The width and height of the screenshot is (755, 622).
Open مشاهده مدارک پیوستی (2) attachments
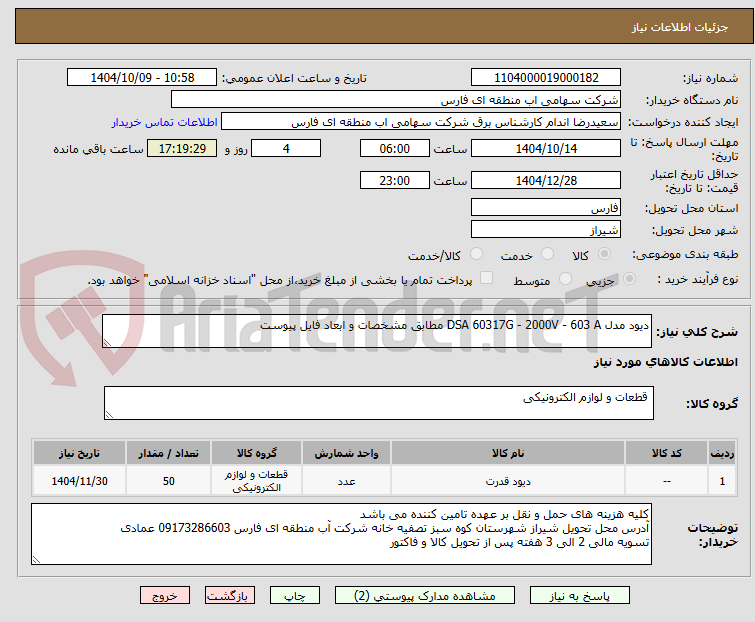point(425,596)
